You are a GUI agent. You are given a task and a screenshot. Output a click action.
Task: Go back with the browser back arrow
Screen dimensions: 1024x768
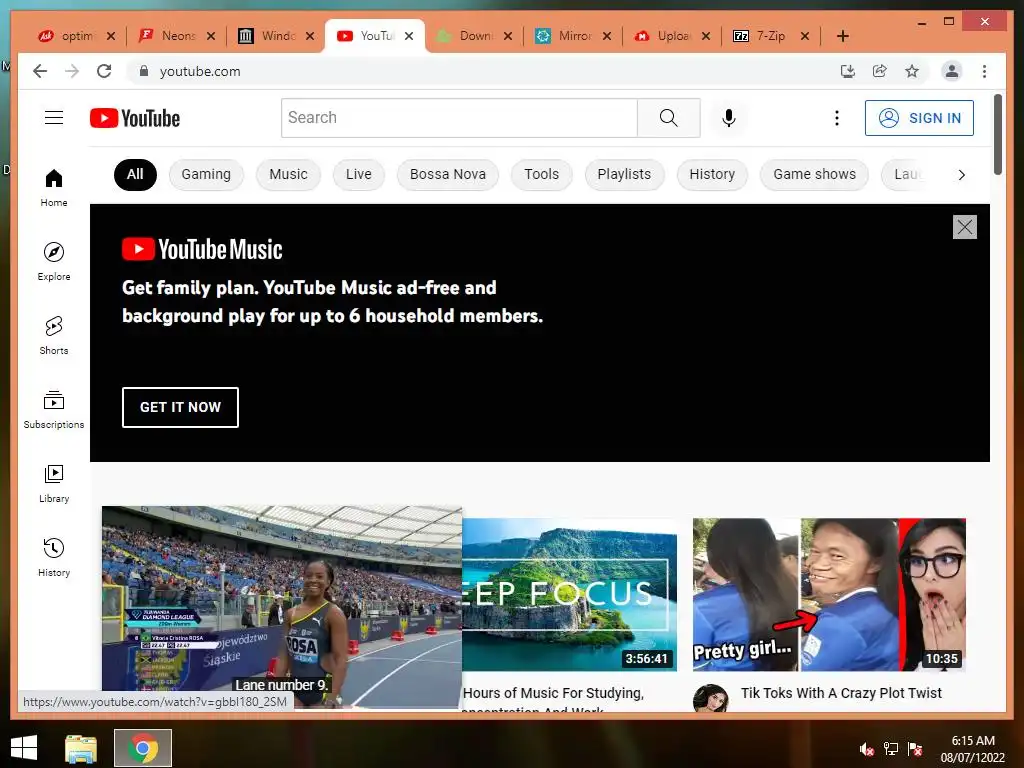tap(40, 71)
